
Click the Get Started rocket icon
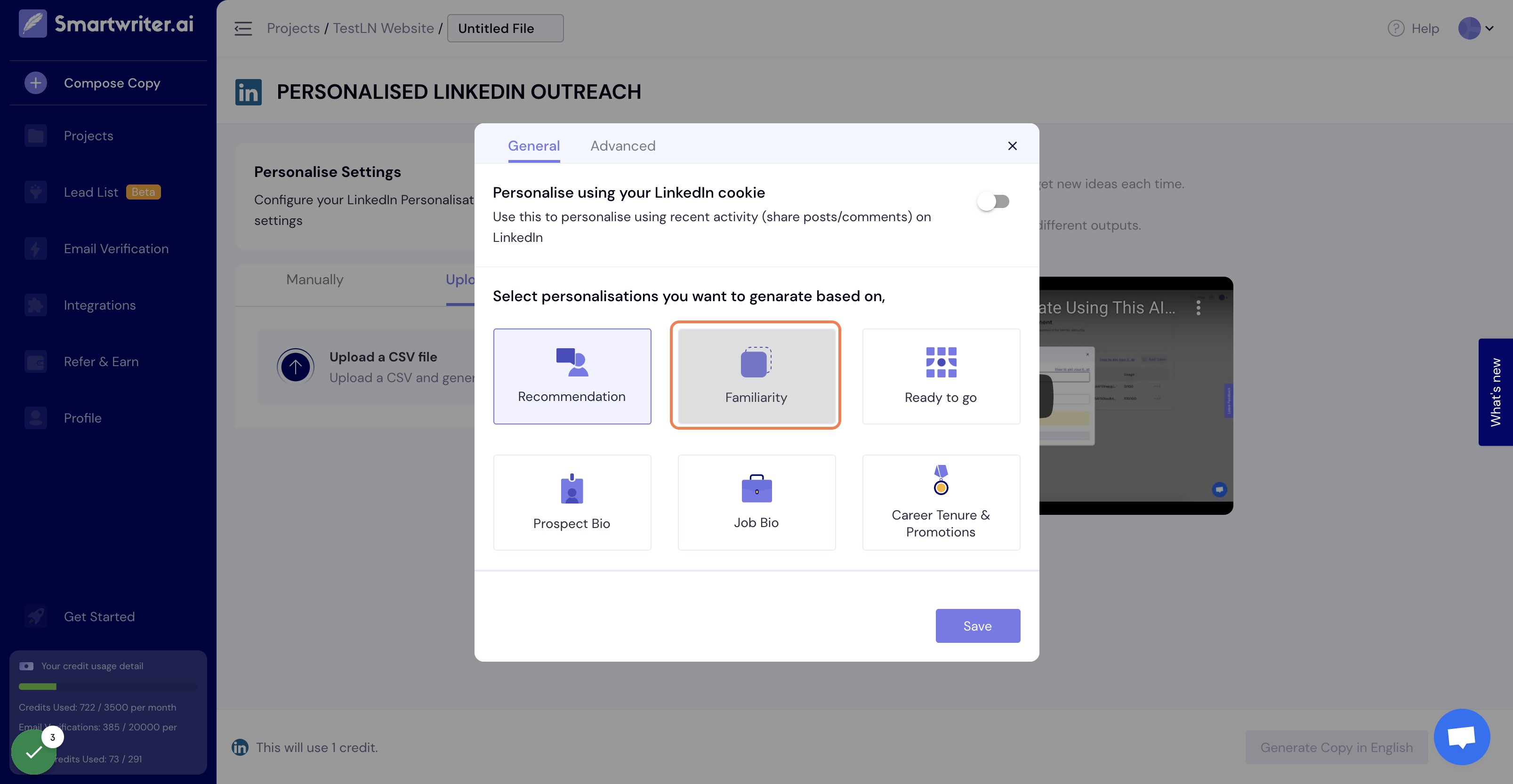pos(36,616)
